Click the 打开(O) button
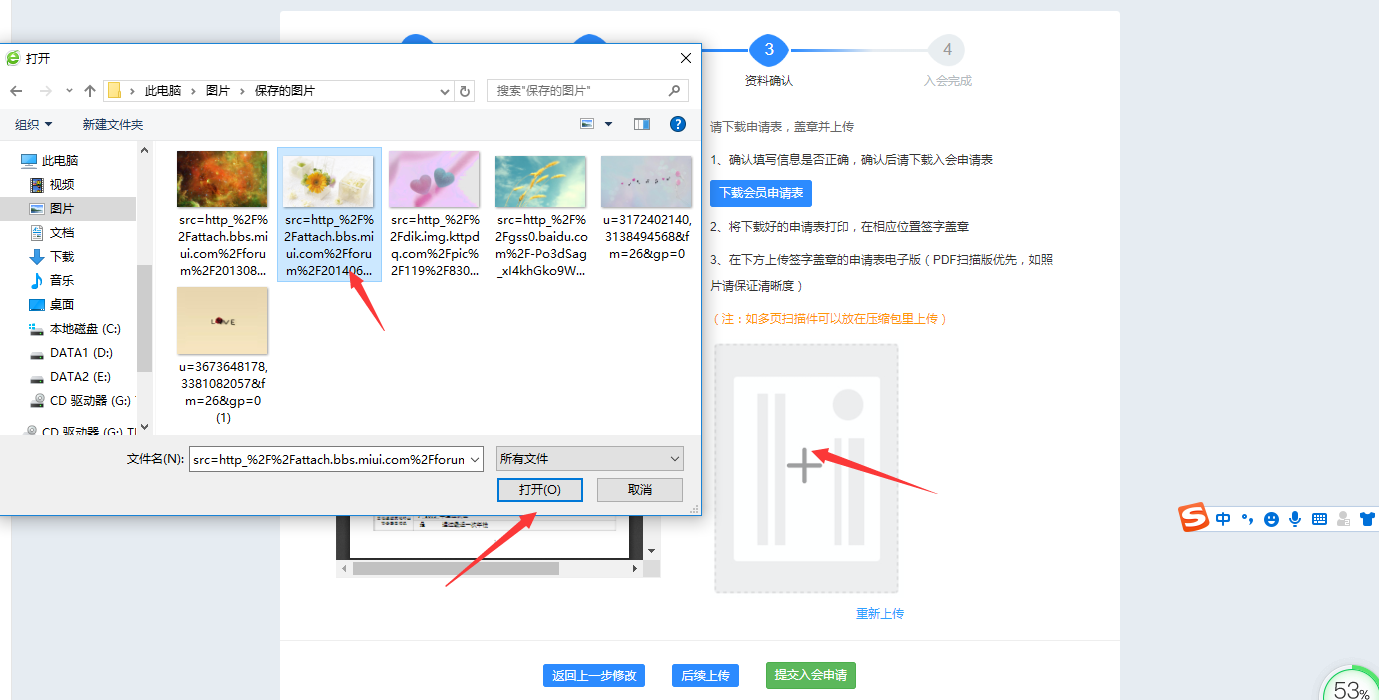The width and height of the screenshot is (1379, 700). coord(539,490)
